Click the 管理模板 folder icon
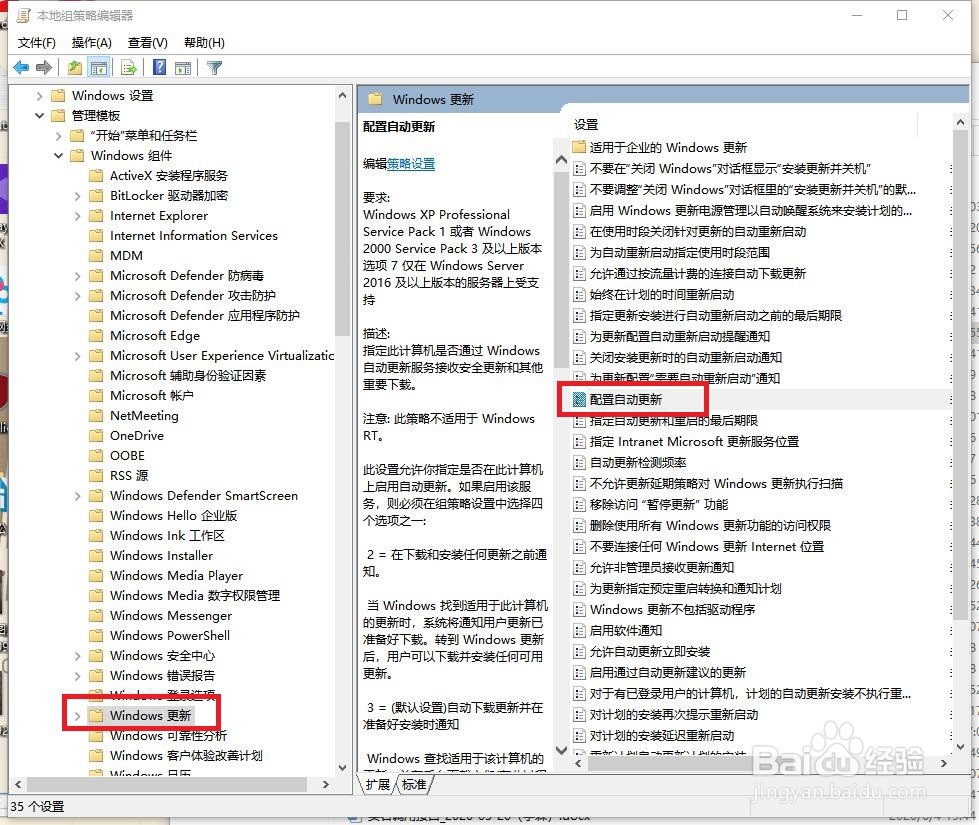979x825 pixels. pos(58,116)
